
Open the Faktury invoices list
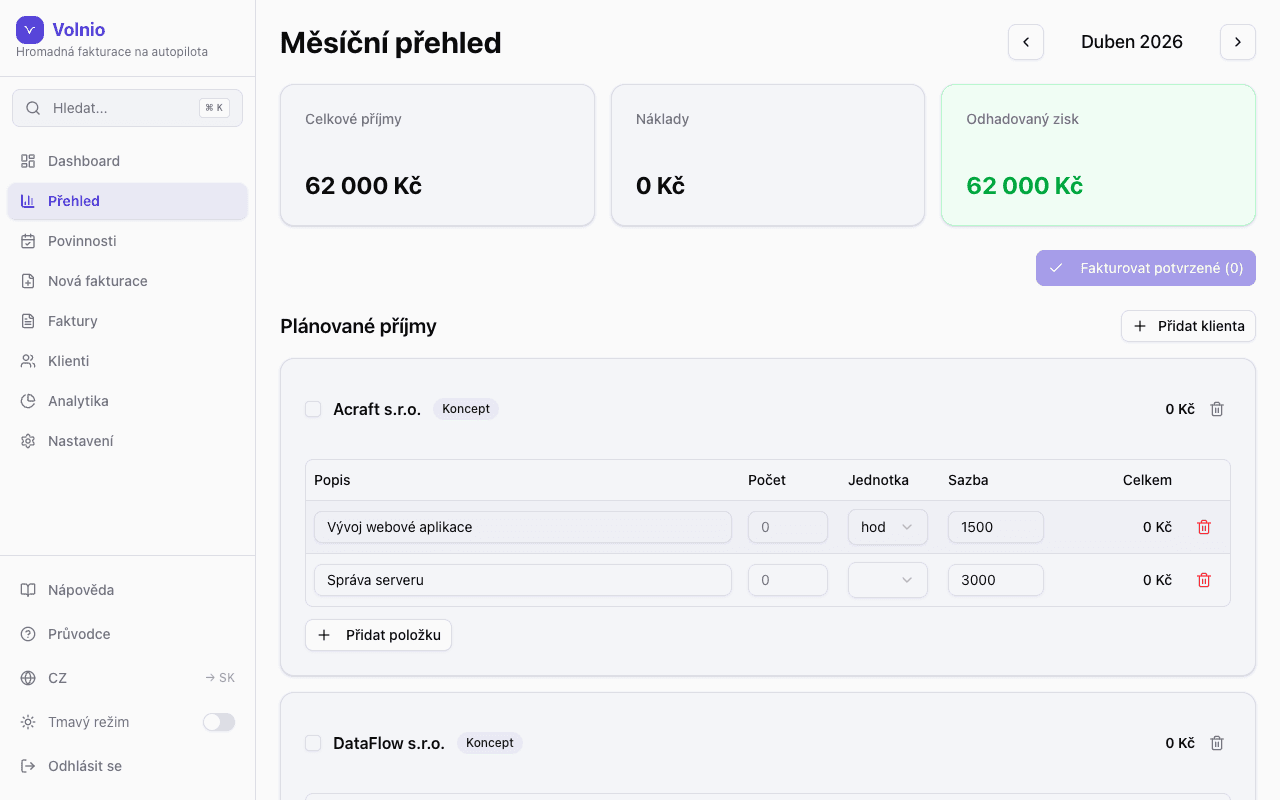(72, 321)
